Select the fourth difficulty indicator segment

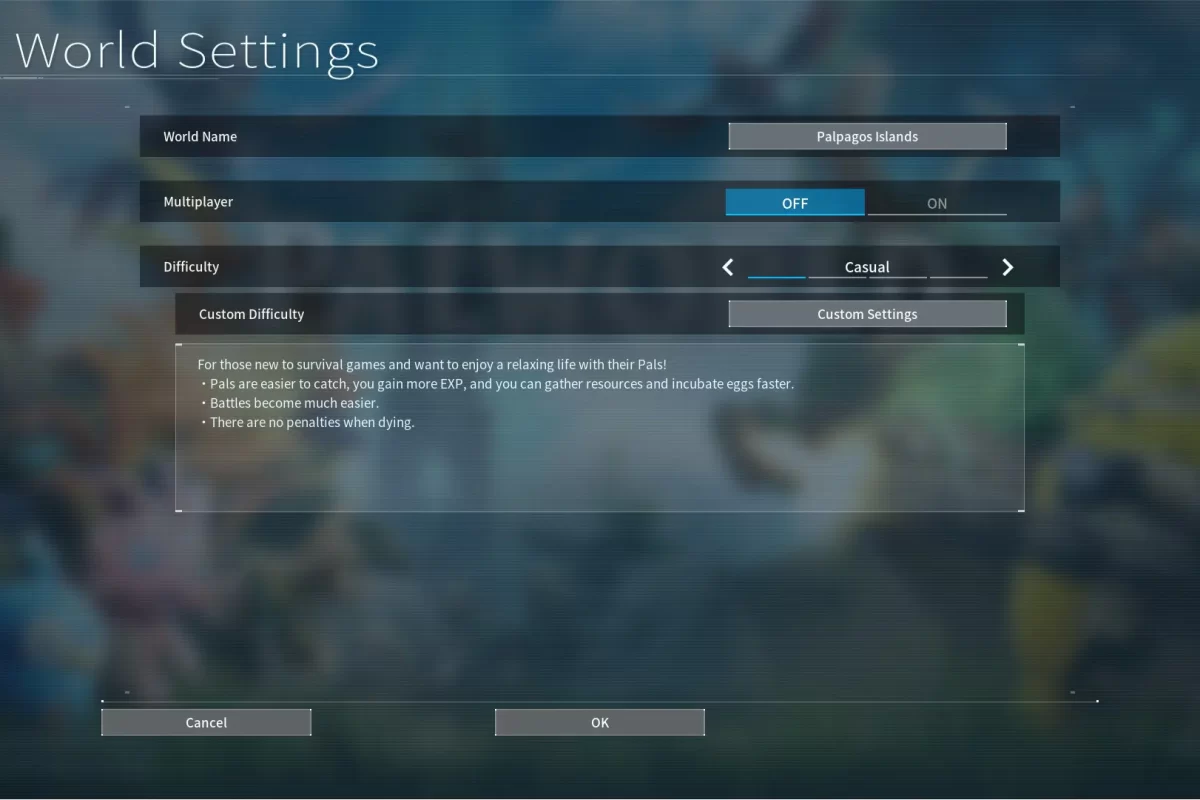[958, 276]
